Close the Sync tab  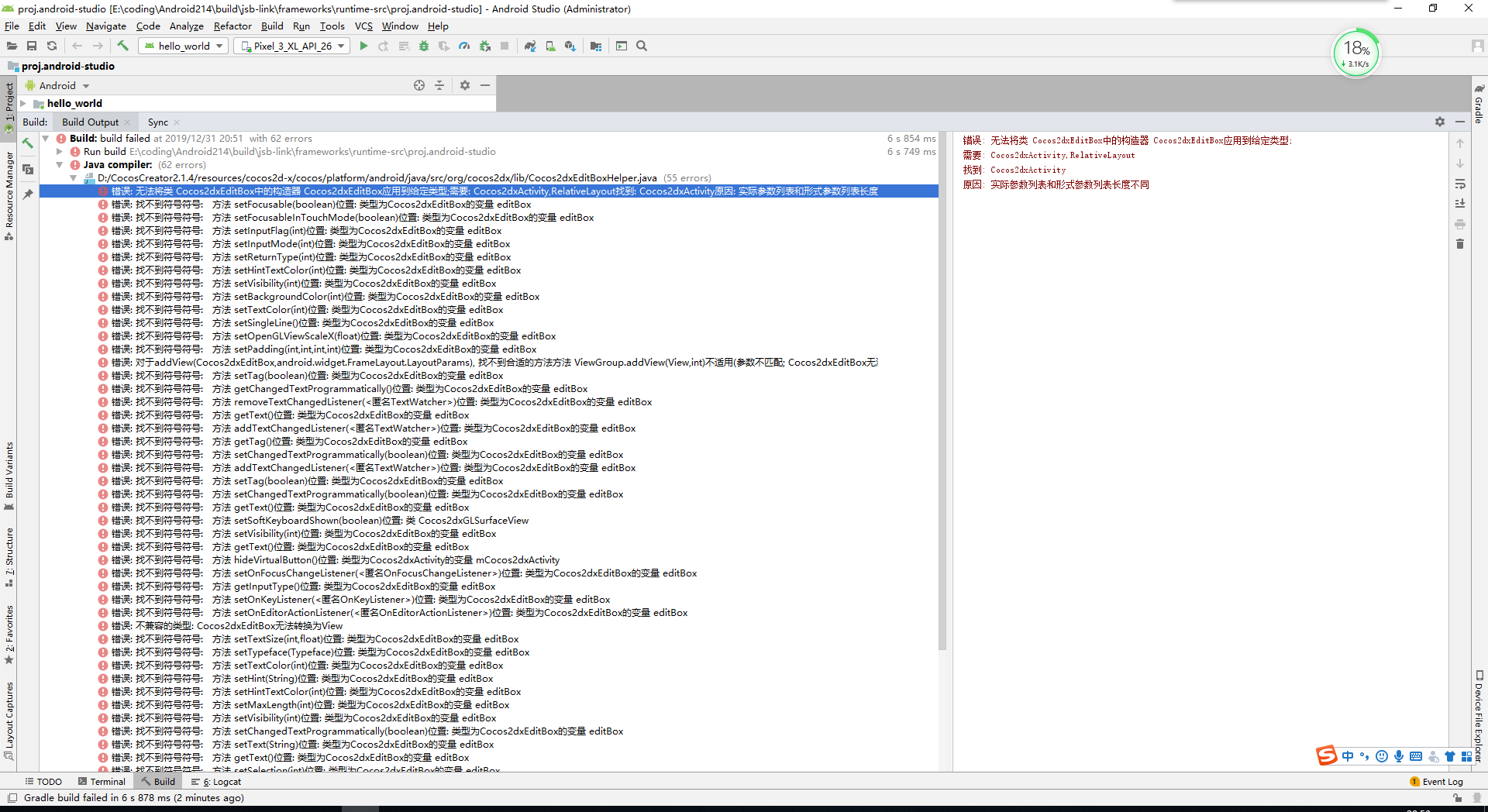tap(177, 122)
